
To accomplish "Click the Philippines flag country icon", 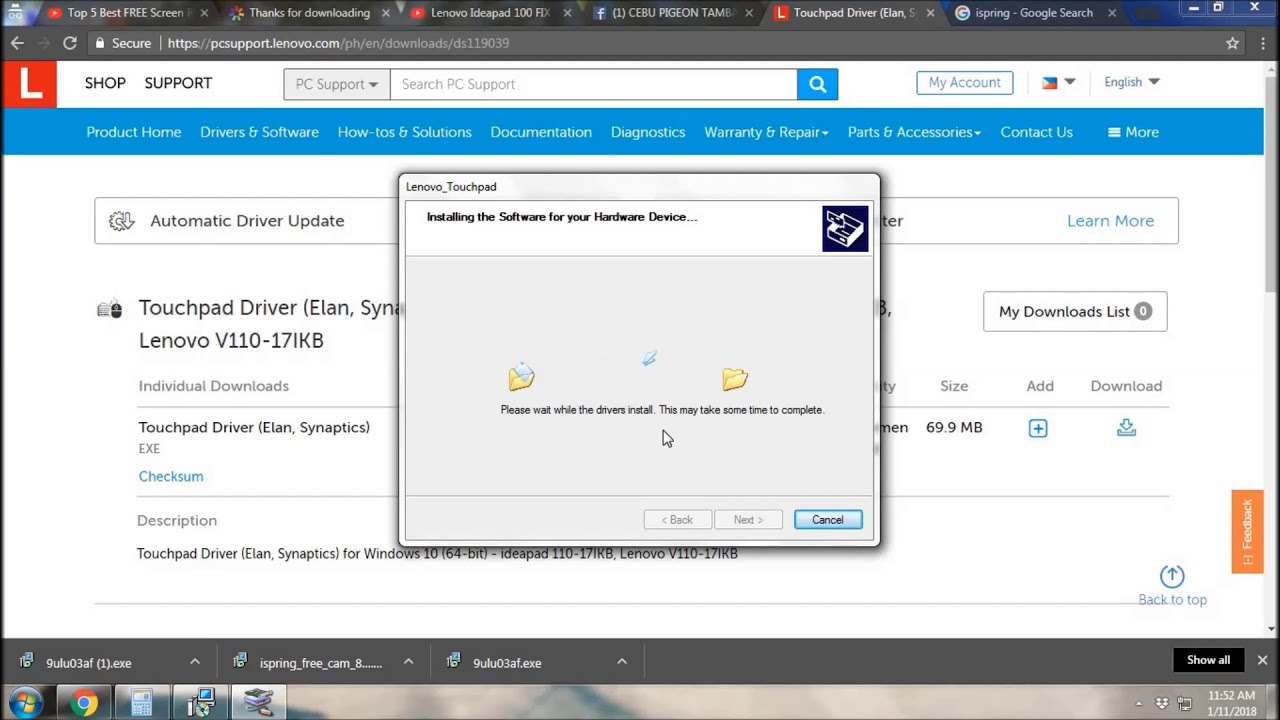I will point(1049,83).
